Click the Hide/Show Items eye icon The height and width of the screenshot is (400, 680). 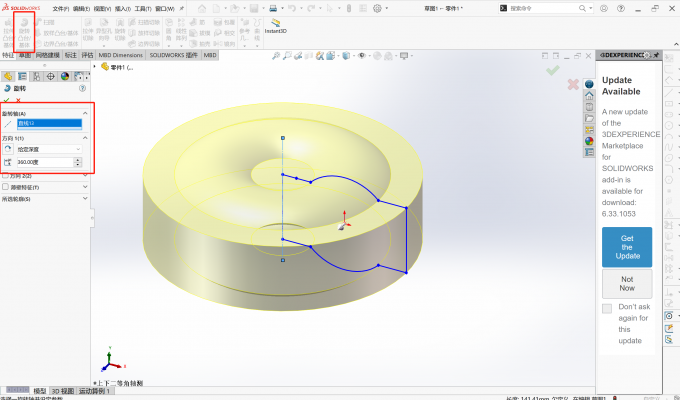click(361, 56)
